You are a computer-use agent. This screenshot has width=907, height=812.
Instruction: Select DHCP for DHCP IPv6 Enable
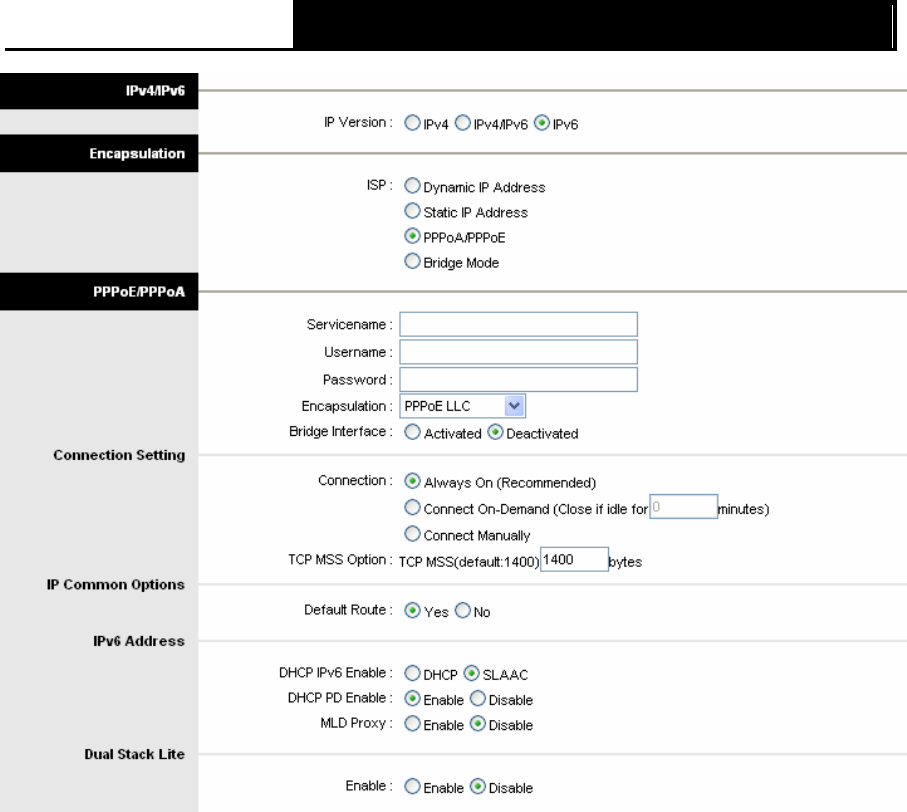coord(412,673)
